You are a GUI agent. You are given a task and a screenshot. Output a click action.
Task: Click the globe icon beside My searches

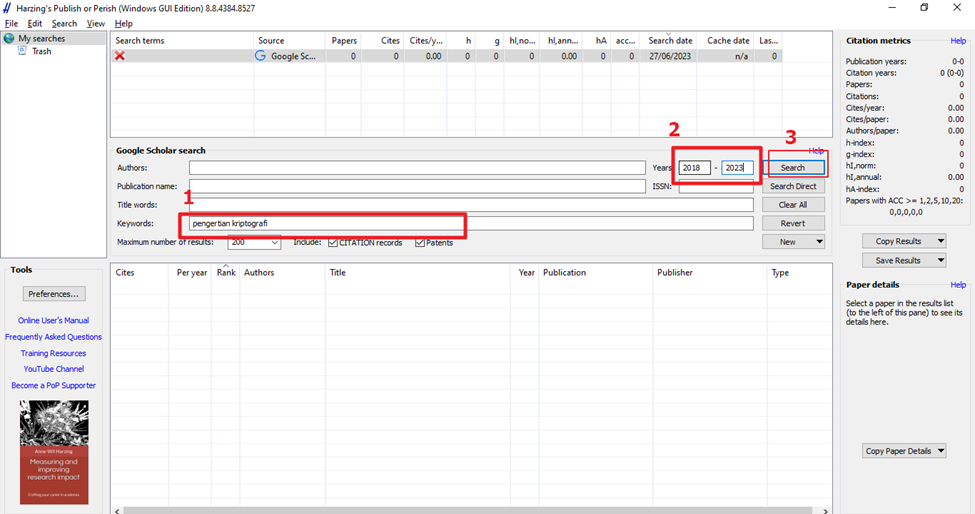9,39
